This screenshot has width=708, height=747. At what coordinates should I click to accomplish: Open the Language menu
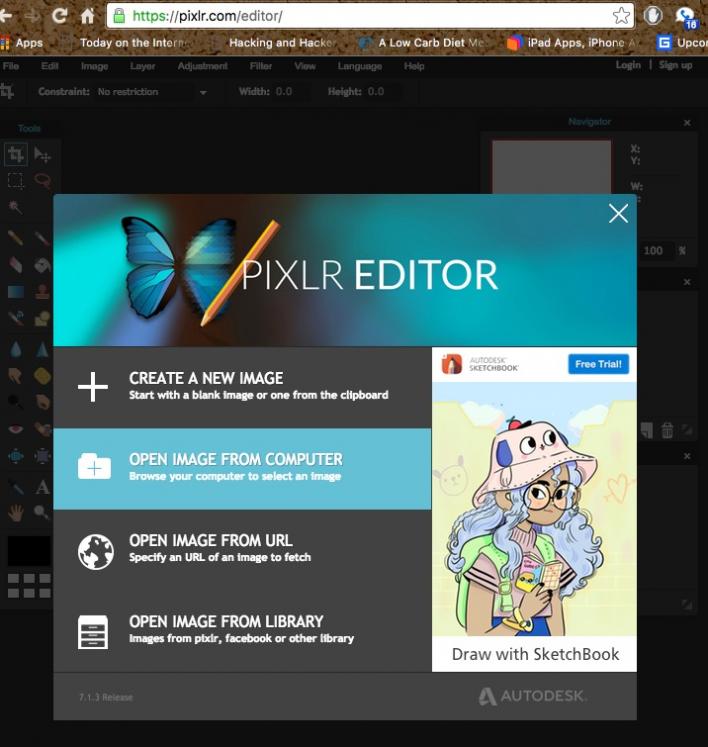(x=360, y=66)
